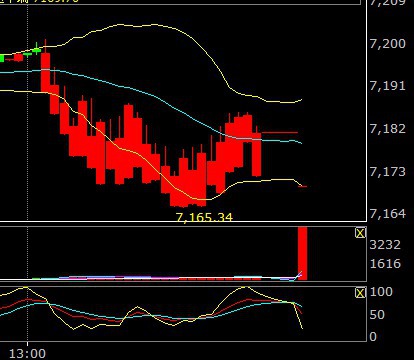The height and width of the screenshot is (360, 414).
Task: Click the 7,182 price axis label
Action: tap(388, 129)
